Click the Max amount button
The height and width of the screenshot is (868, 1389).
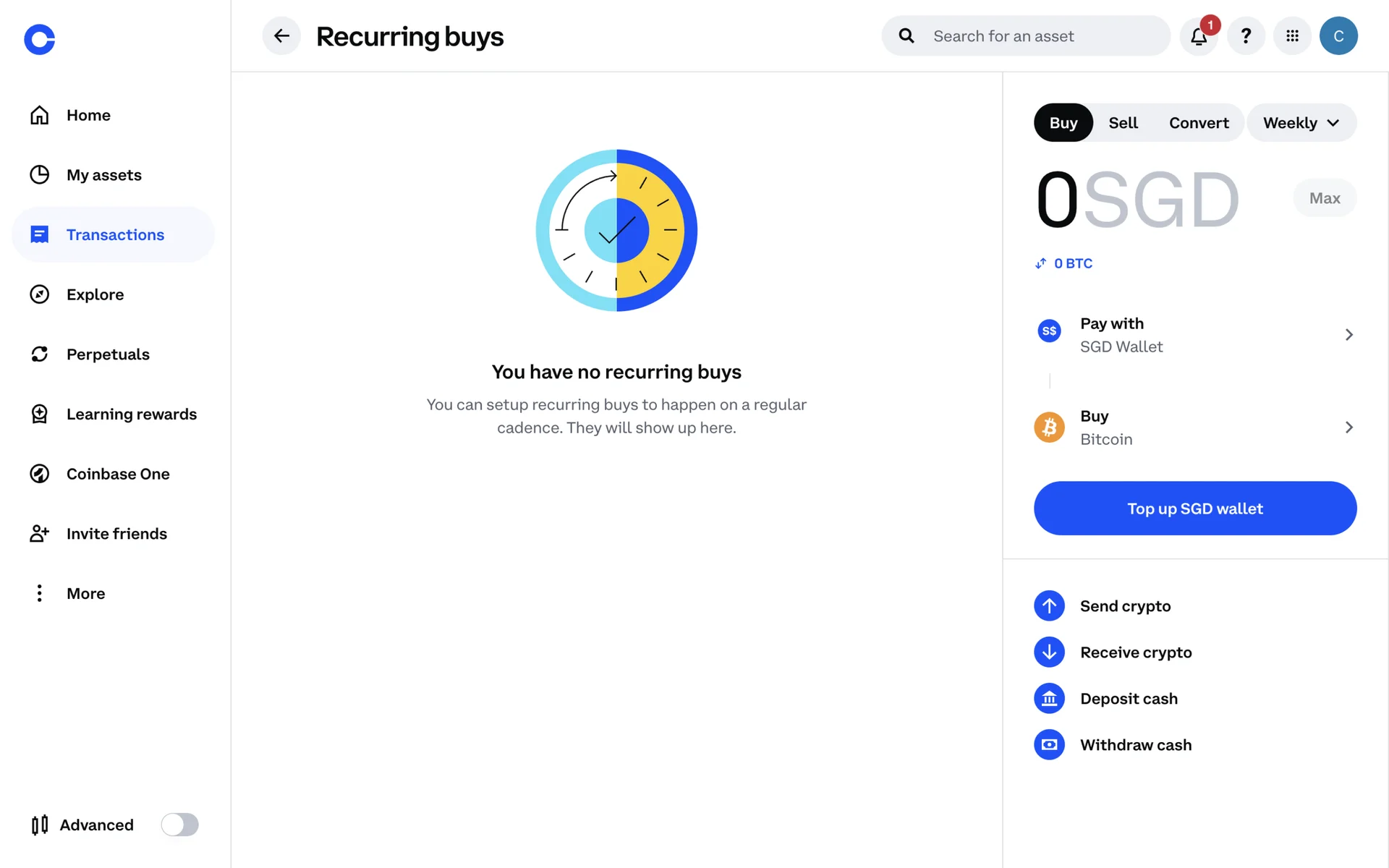(x=1324, y=198)
